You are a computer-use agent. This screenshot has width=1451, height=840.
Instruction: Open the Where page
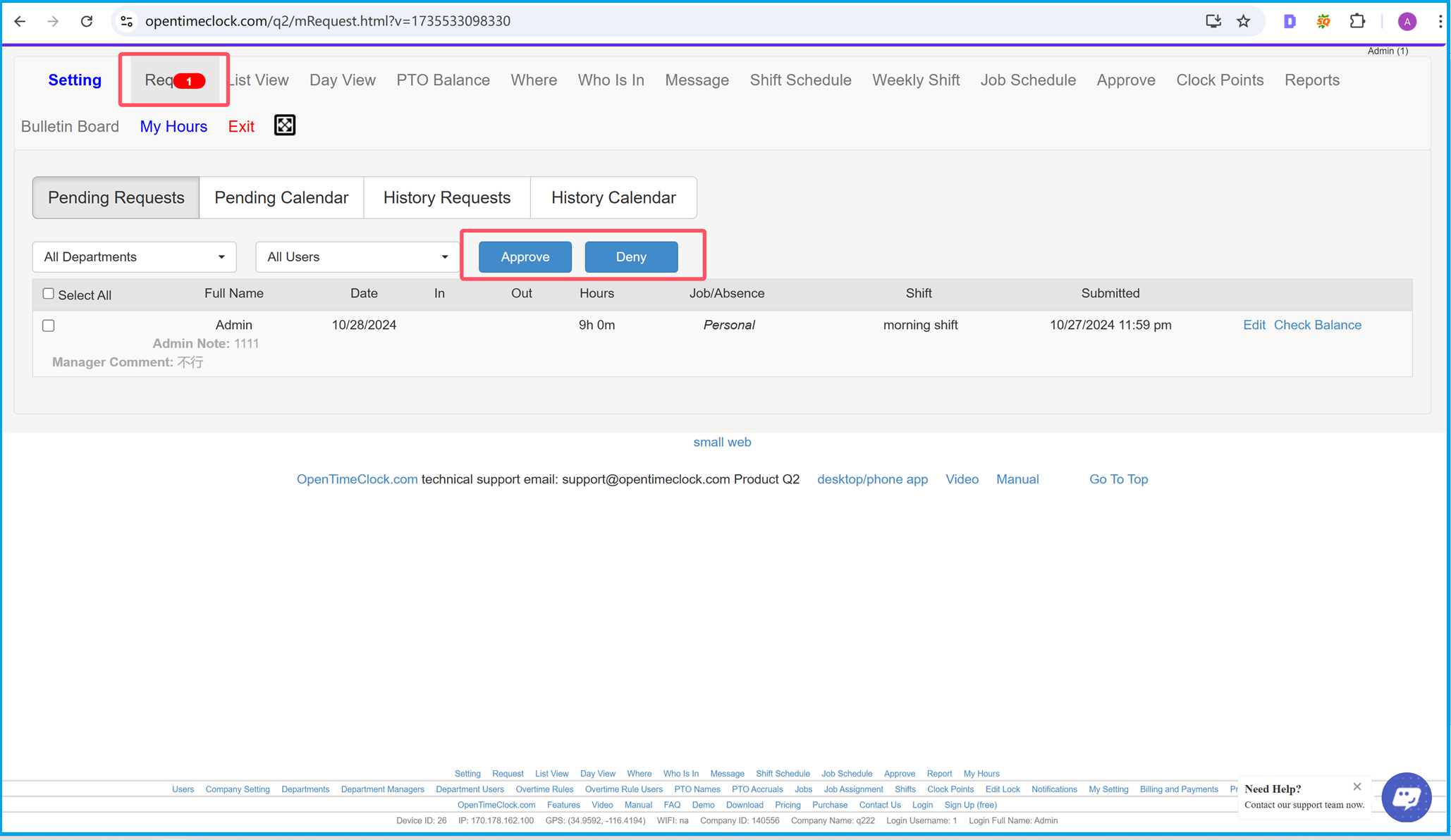click(x=534, y=80)
